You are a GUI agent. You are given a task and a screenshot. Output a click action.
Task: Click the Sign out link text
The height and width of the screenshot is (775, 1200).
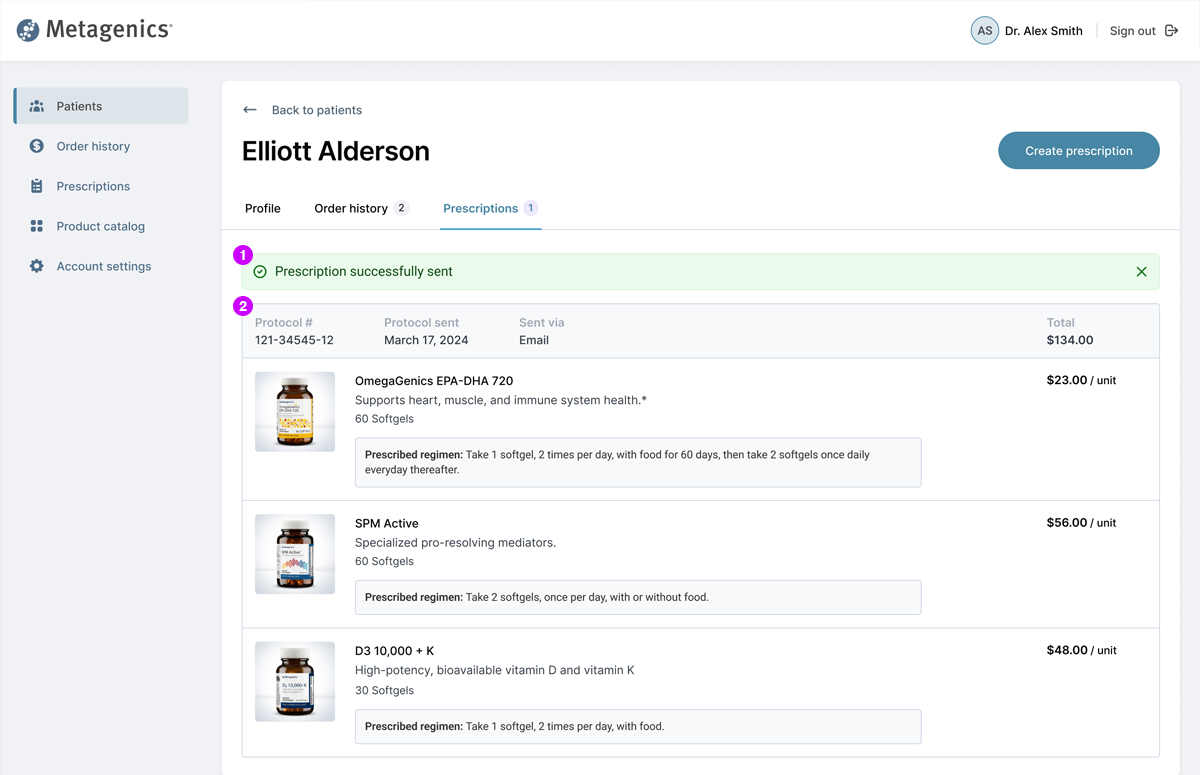coord(1132,31)
